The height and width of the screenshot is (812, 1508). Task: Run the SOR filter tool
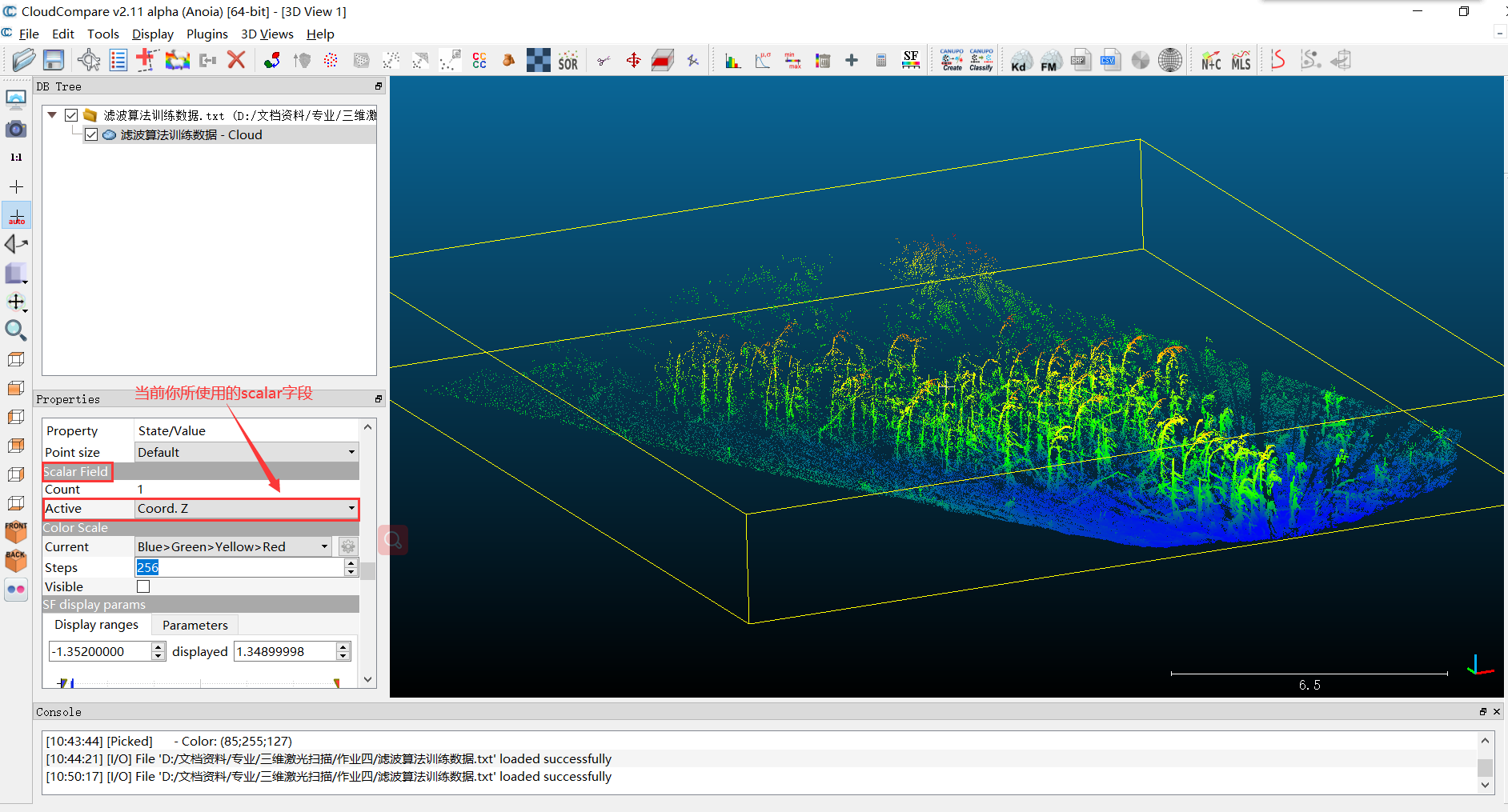pos(568,61)
